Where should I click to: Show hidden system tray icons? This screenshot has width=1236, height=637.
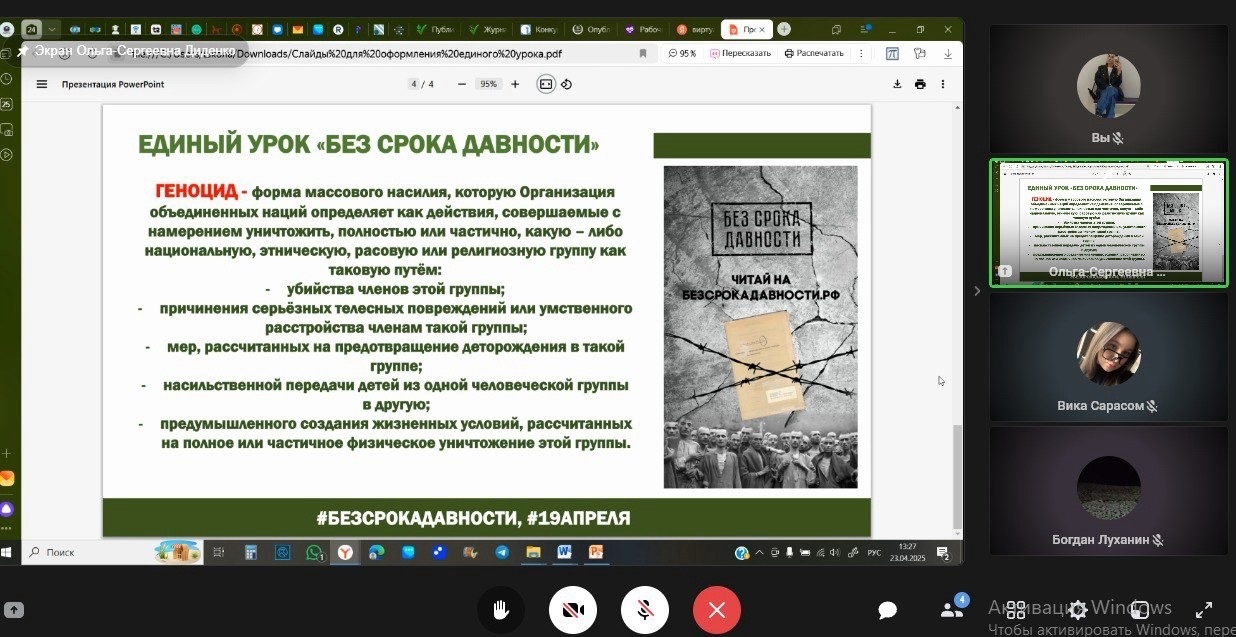(759, 552)
